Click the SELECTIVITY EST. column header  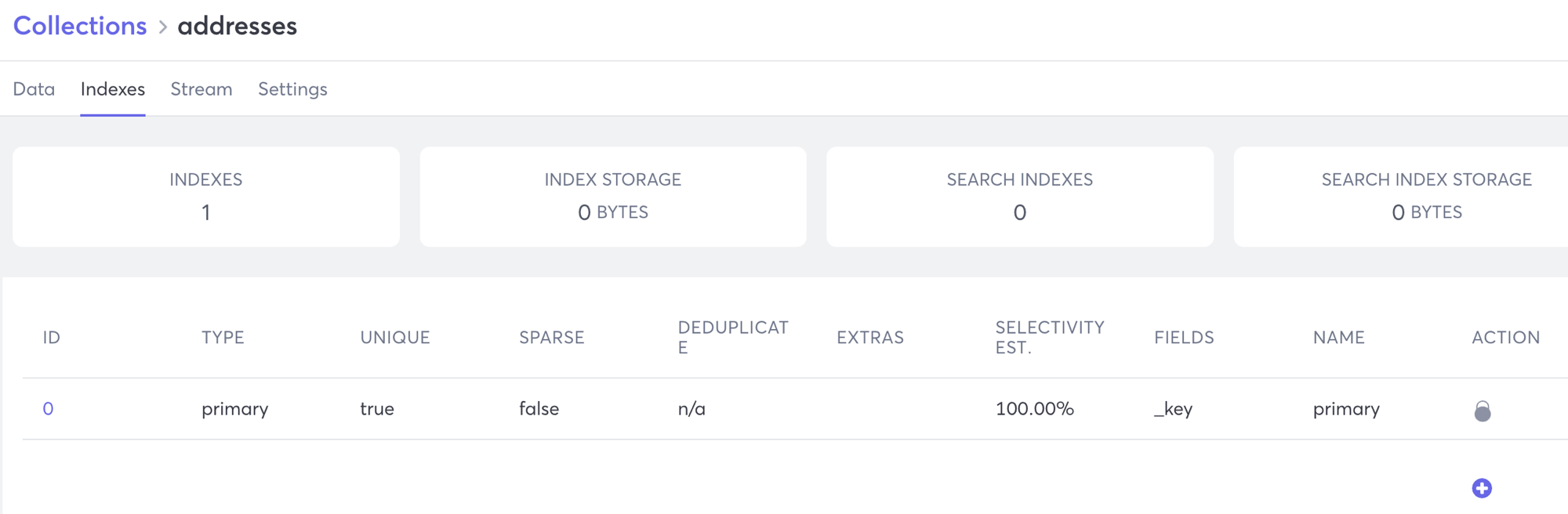click(1049, 337)
